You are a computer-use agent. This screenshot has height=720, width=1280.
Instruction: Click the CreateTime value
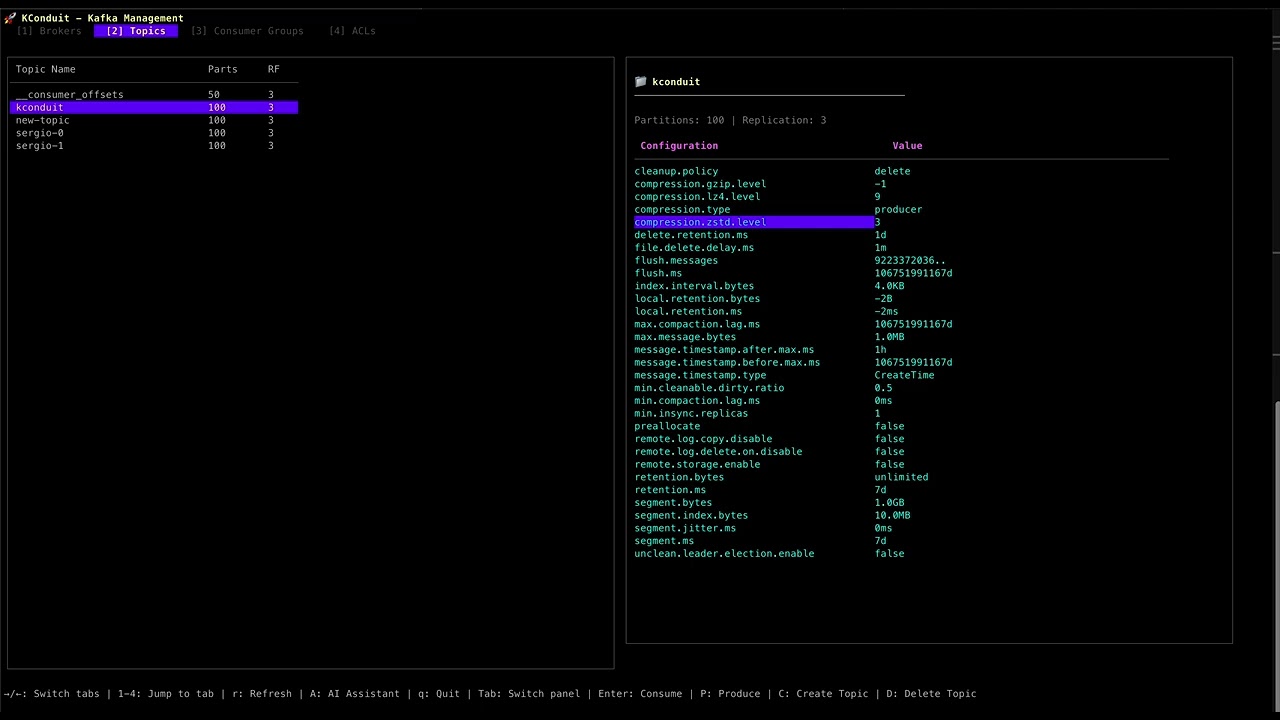pyautogui.click(x=904, y=375)
